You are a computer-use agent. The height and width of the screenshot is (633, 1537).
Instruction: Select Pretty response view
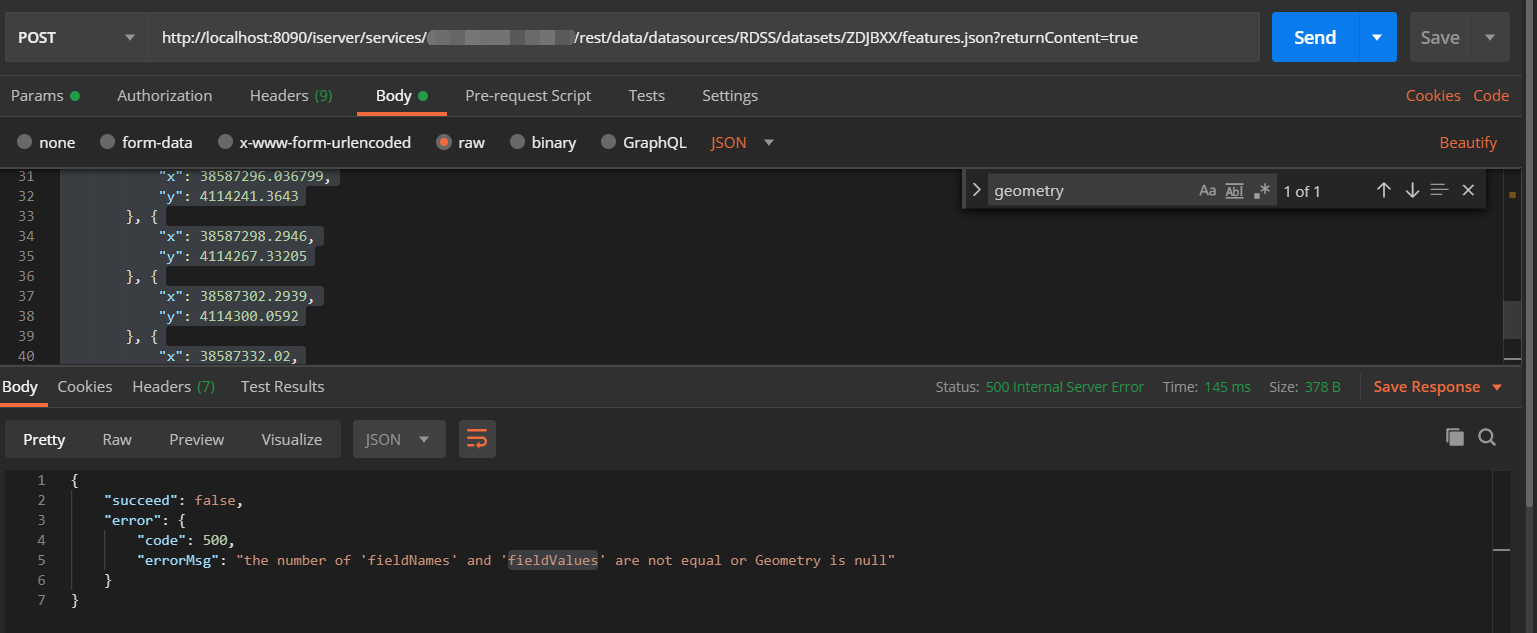44,439
